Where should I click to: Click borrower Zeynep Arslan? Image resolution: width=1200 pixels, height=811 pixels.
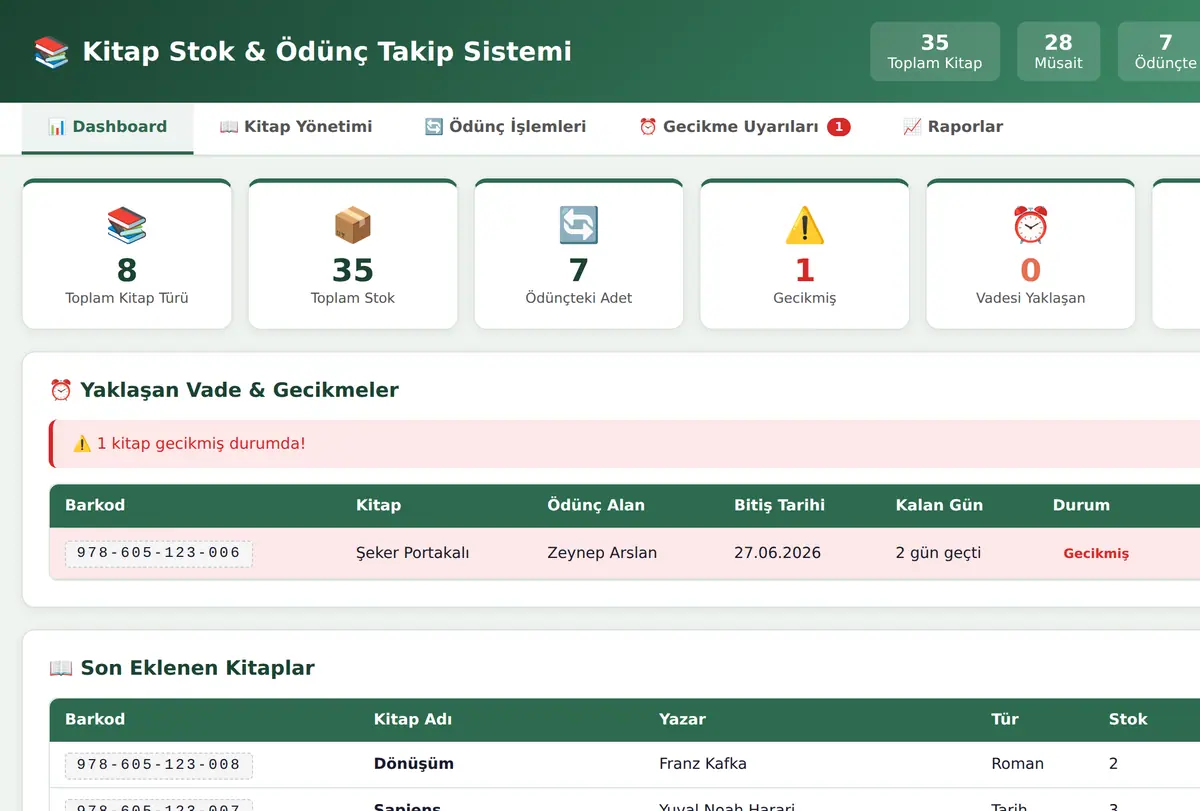[602, 553]
